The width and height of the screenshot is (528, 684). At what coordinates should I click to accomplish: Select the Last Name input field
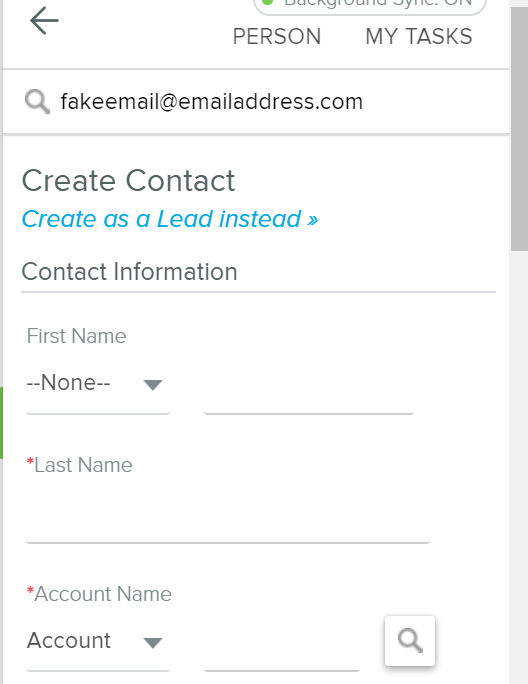pyautogui.click(x=228, y=519)
